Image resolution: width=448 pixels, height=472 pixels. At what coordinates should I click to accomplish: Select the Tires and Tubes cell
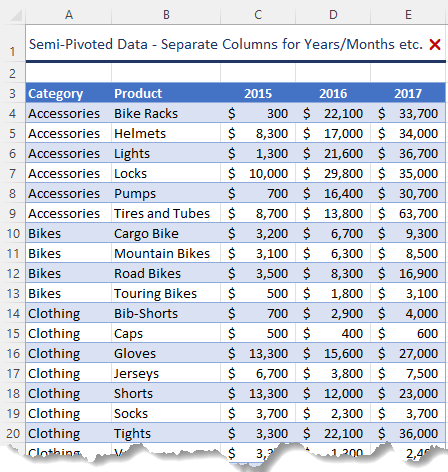pos(166,213)
